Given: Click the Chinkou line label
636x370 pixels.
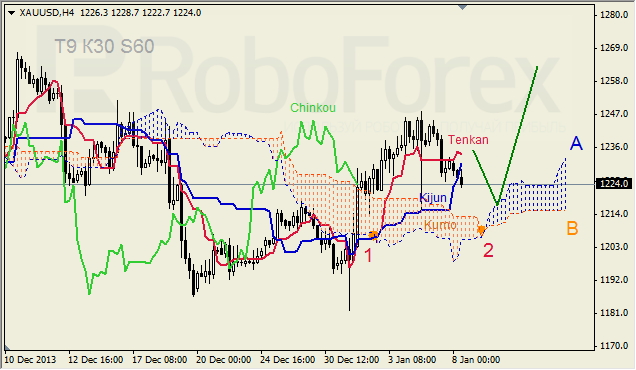Looking at the screenshot, I should (313, 108).
